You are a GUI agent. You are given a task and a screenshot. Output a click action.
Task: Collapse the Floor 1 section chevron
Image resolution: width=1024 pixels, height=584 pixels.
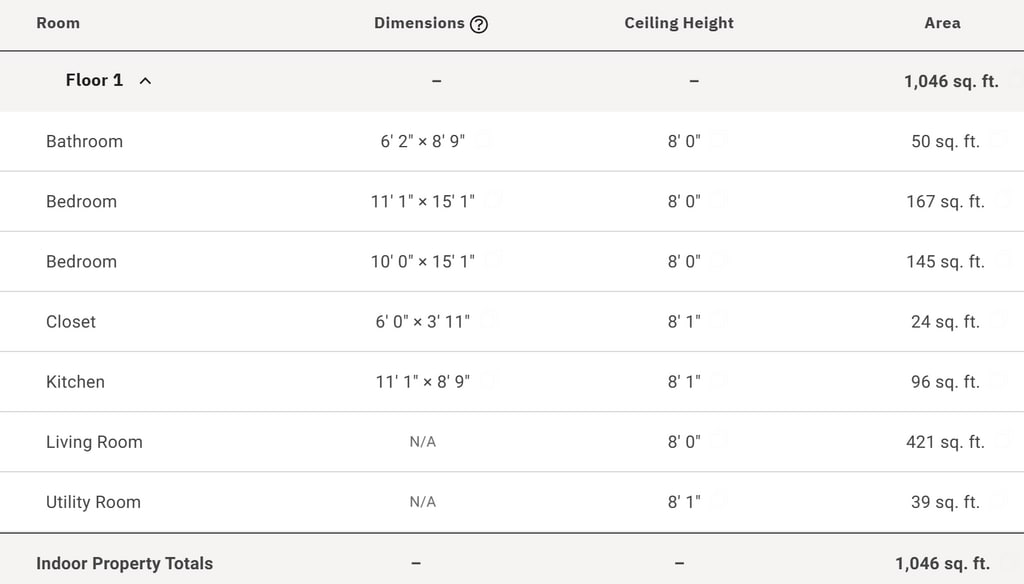click(x=145, y=81)
